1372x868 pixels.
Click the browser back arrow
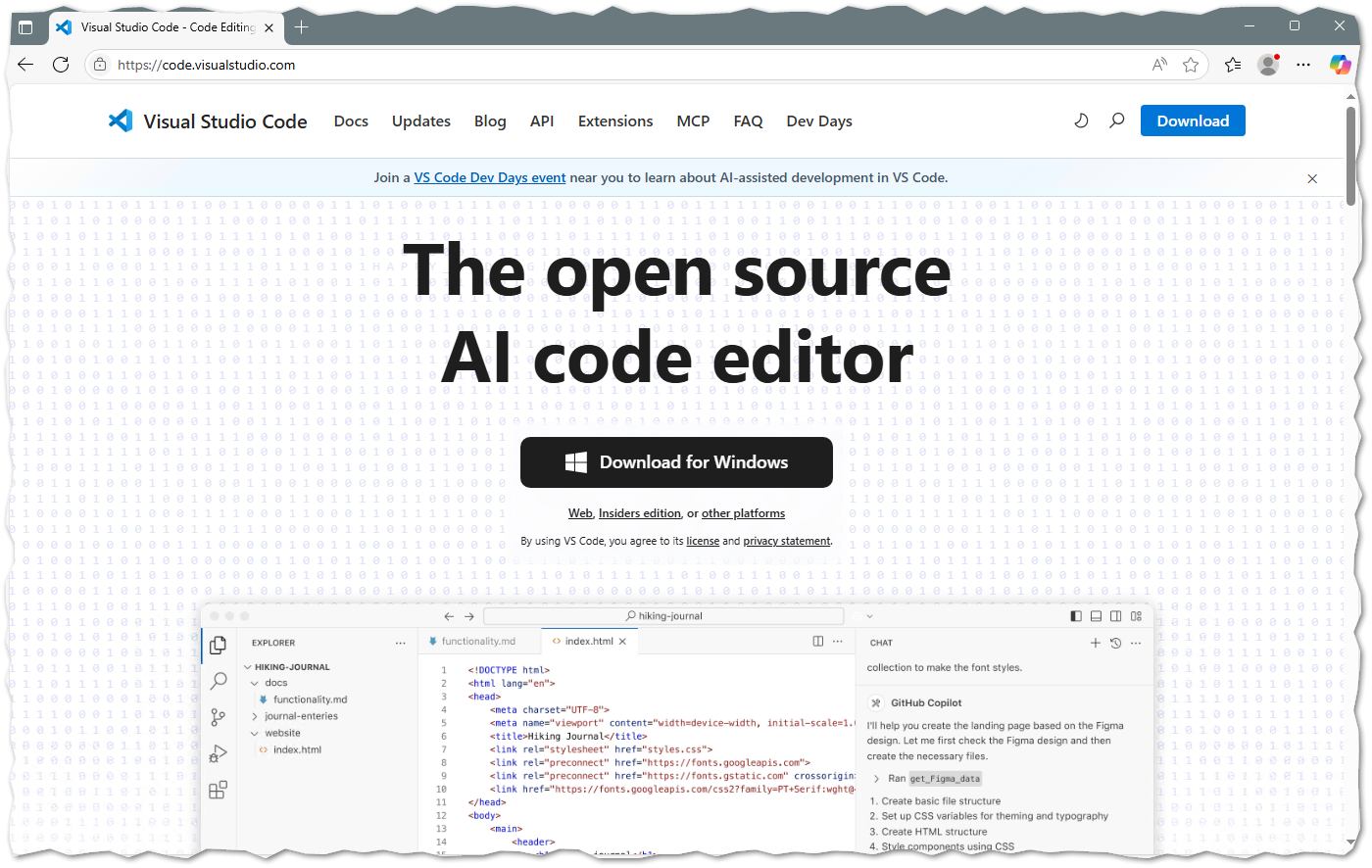click(x=25, y=65)
